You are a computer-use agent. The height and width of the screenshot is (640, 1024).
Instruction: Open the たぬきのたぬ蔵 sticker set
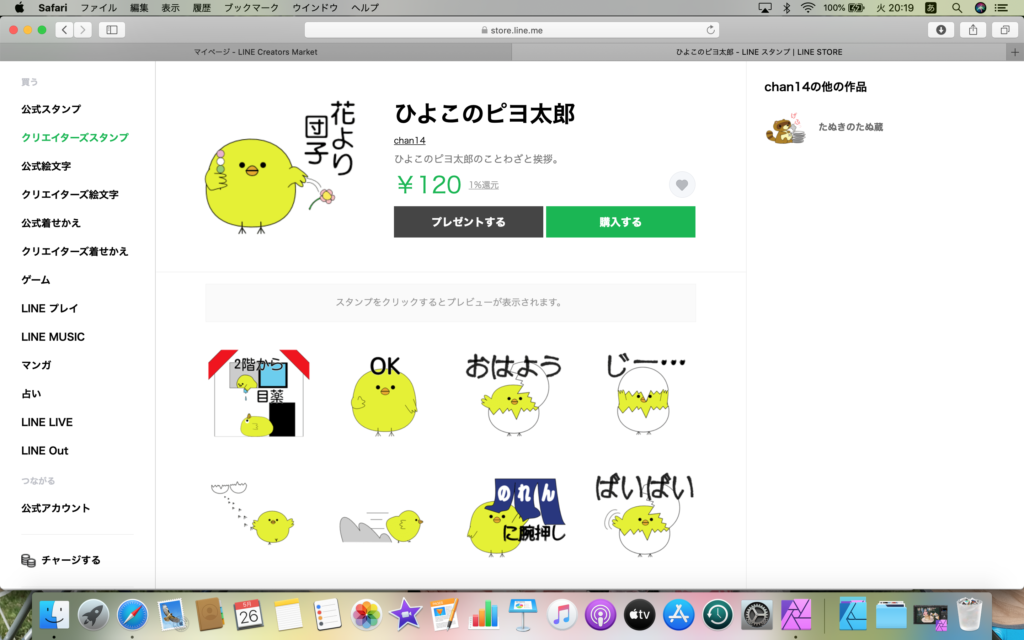pyautogui.click(x=824, y=127)
